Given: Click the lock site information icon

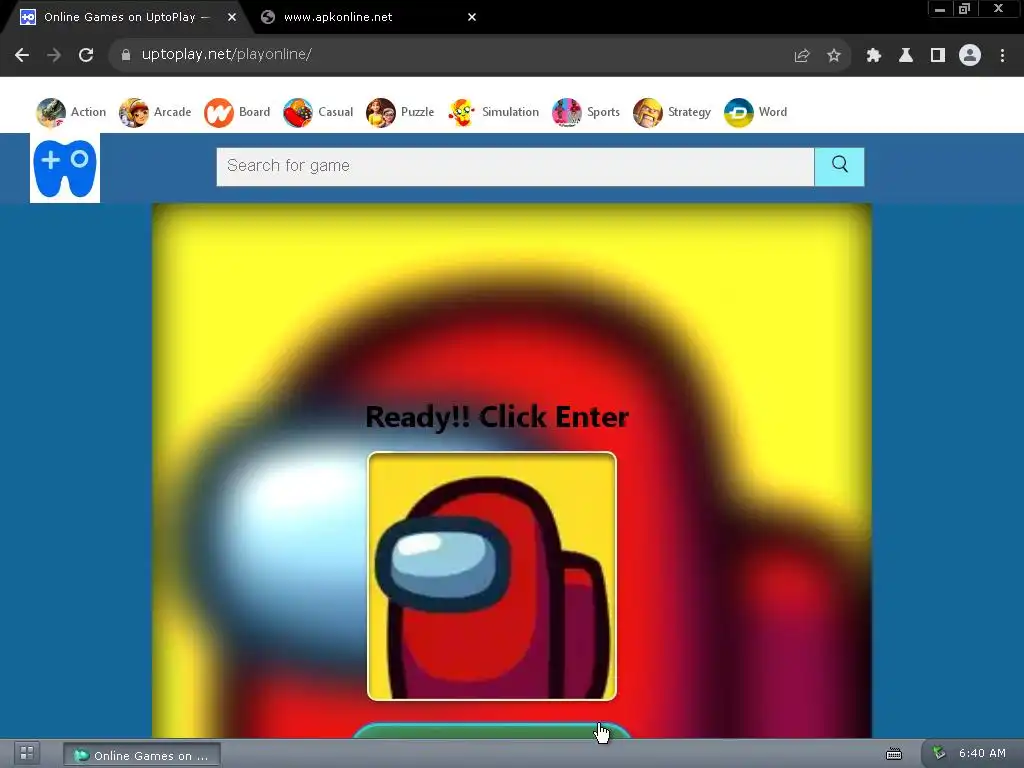Looking at the screenshot, I should click(126, 55).
